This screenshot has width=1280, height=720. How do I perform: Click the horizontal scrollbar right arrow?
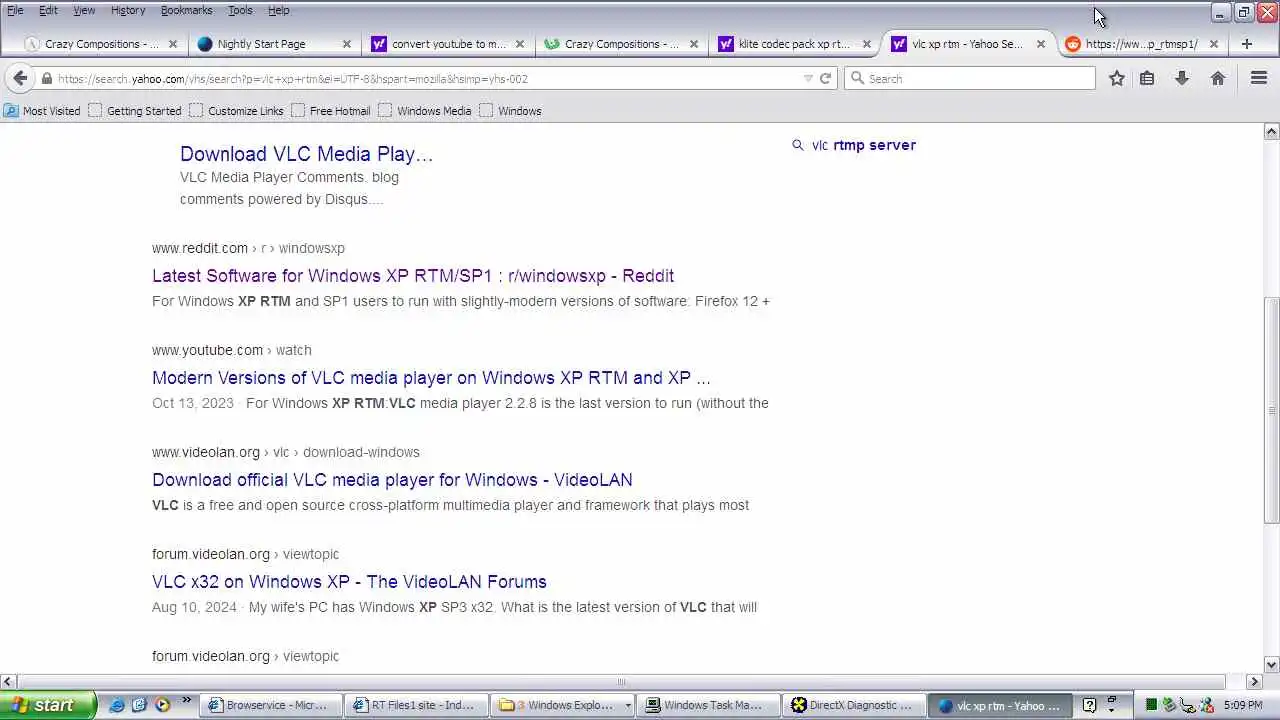point(1256,682)
